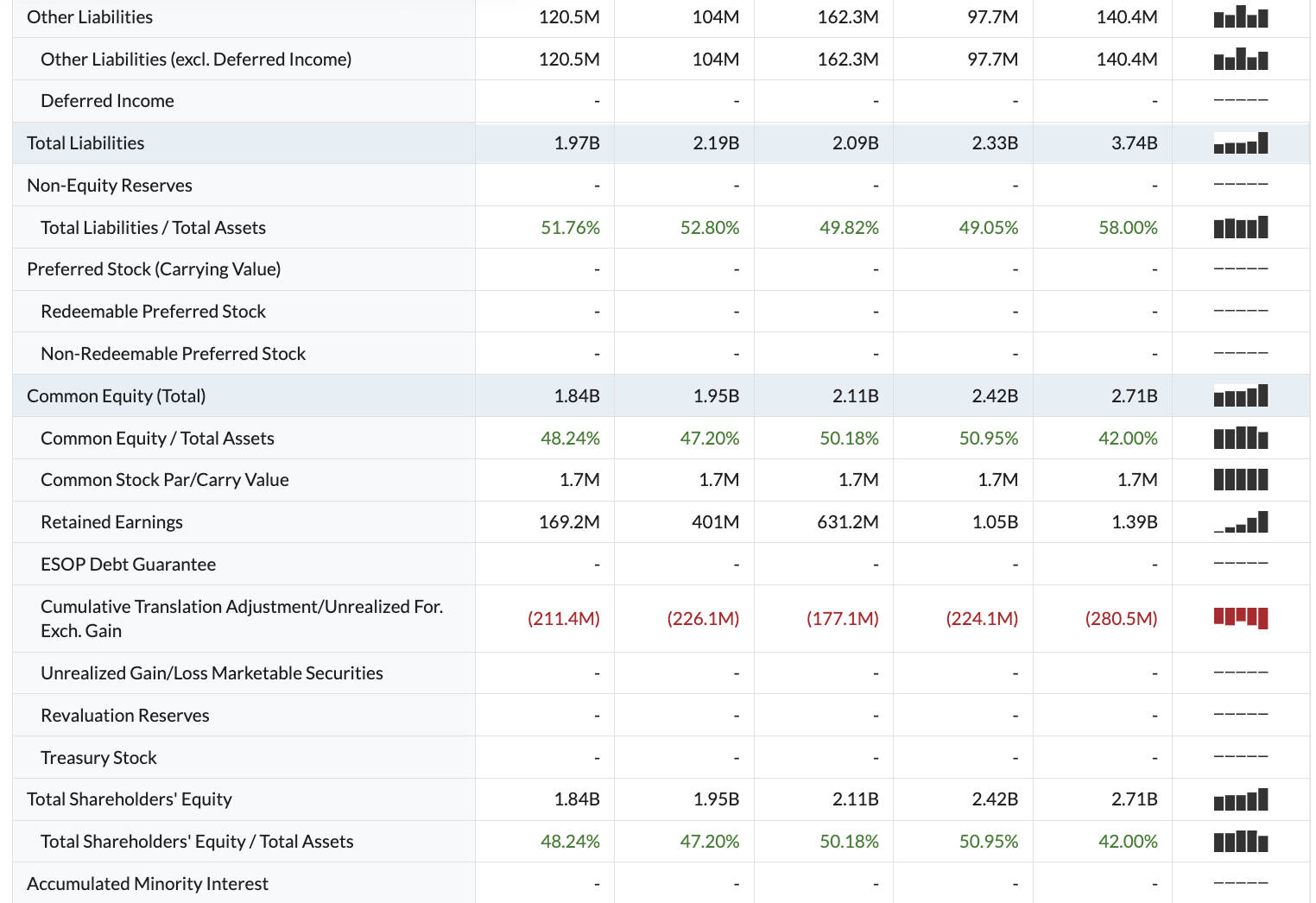Screen dimensions: 1316x903
Task: Click the Non-Redeemable Preferred Stock row label
Action: 173,354
